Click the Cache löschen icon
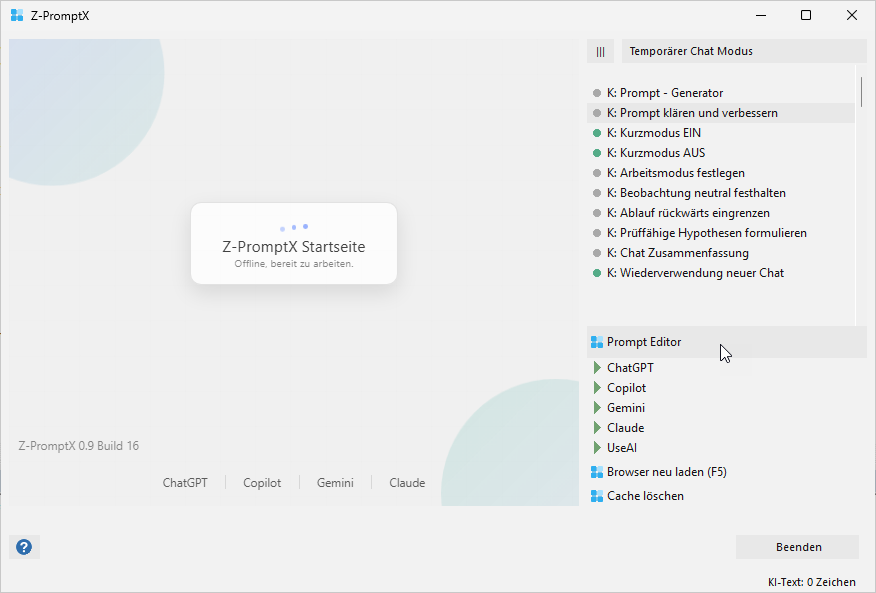 click(597, 496)
